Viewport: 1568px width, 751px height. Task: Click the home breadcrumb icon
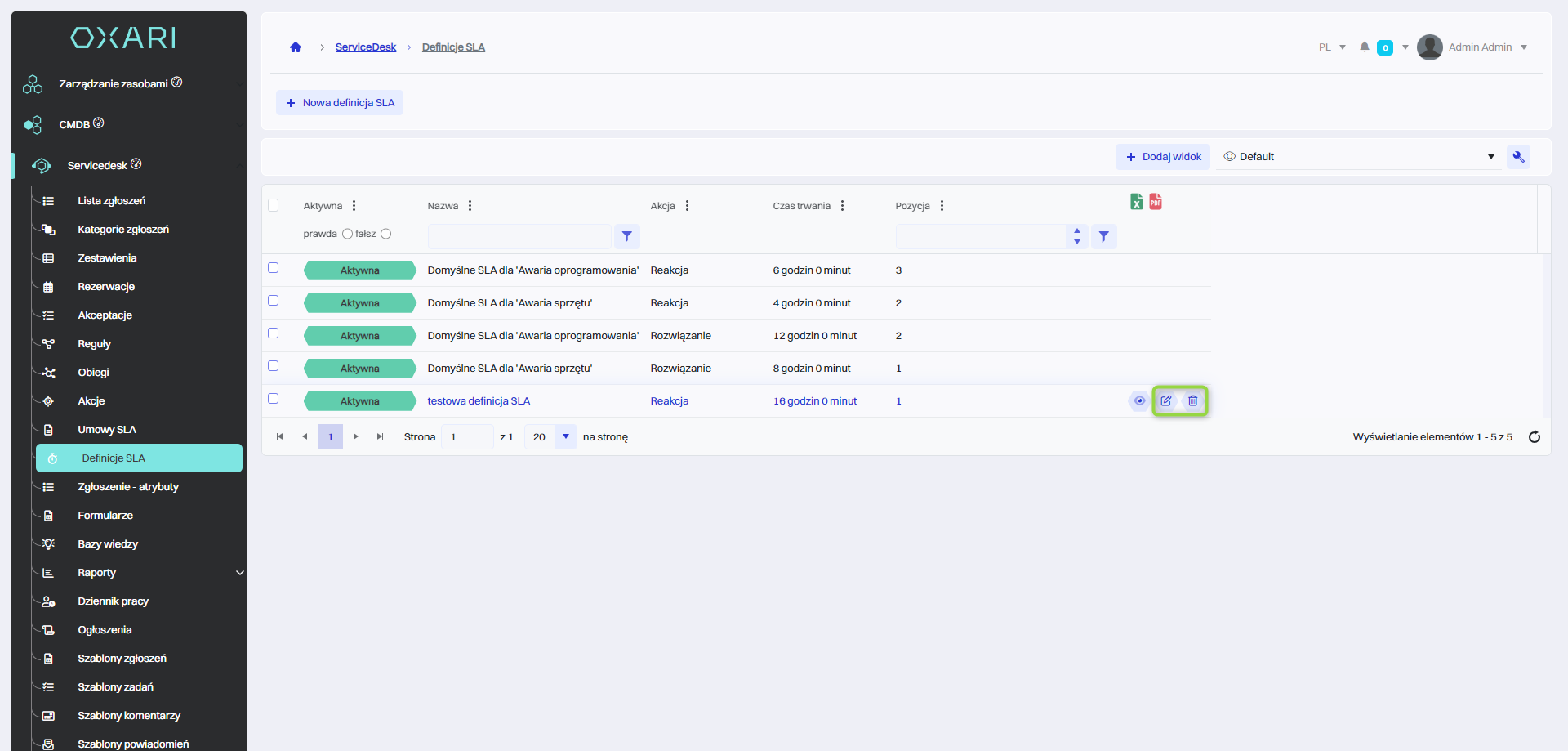(x=296, y=47)
